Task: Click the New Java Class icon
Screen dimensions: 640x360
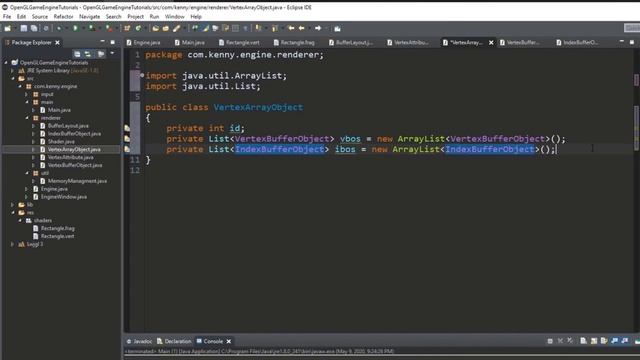Action: pyautogui.click(x=138, y=28)
